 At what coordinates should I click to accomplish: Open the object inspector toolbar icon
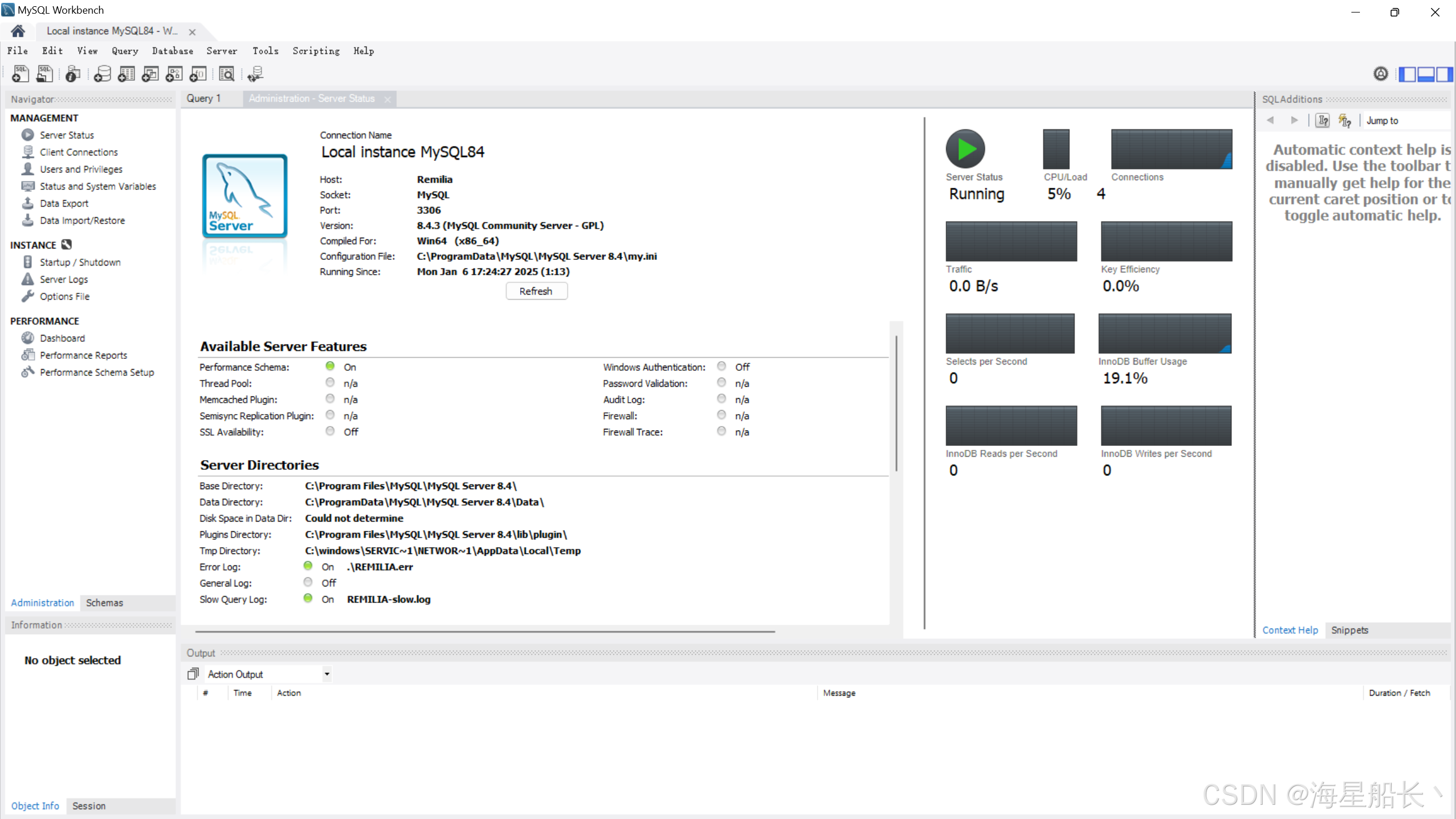coord(73,74)
